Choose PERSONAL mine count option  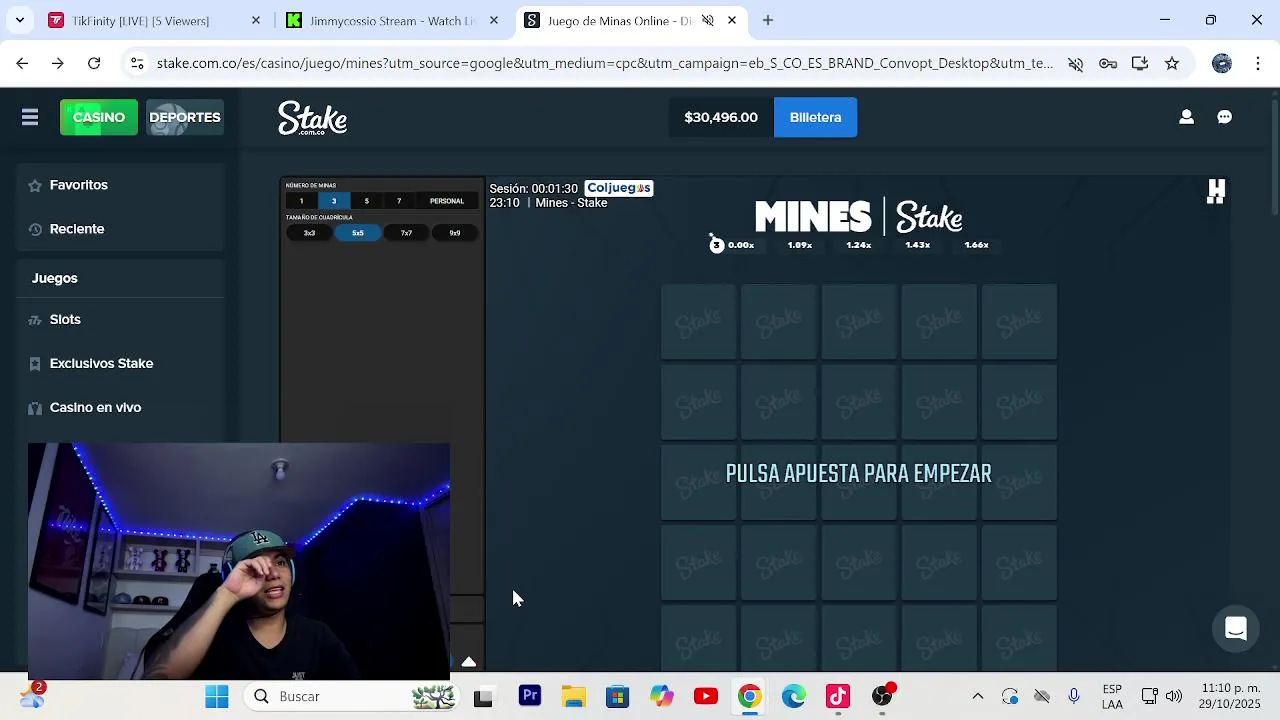click(447, 201)
